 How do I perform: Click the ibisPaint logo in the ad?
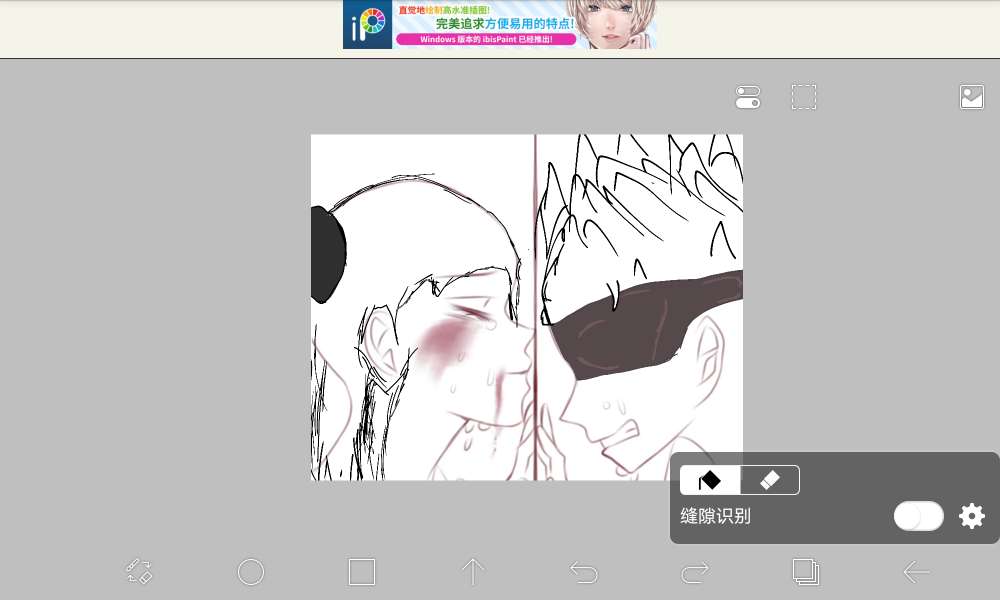(367, 25)
